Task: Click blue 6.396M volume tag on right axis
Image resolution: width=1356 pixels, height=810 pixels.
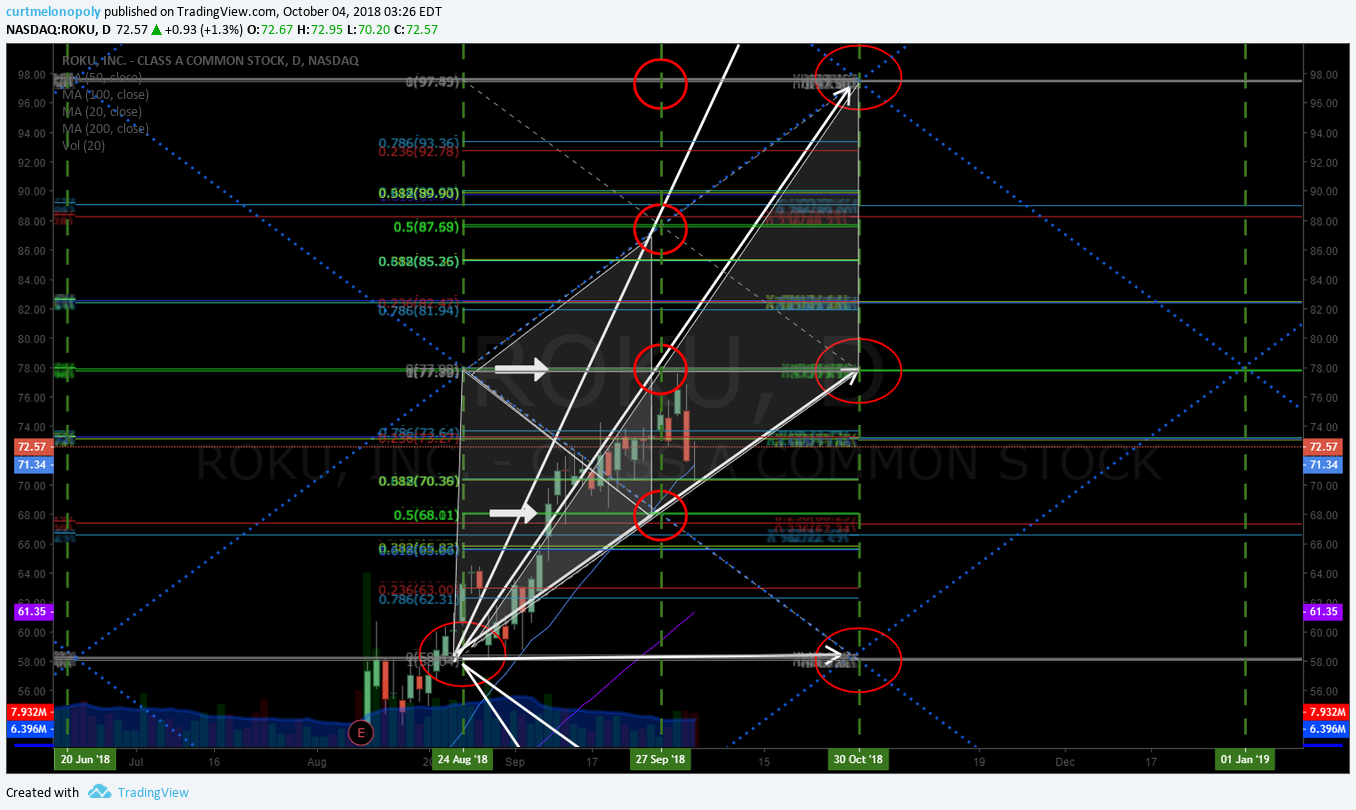Action: (1326, 728)
